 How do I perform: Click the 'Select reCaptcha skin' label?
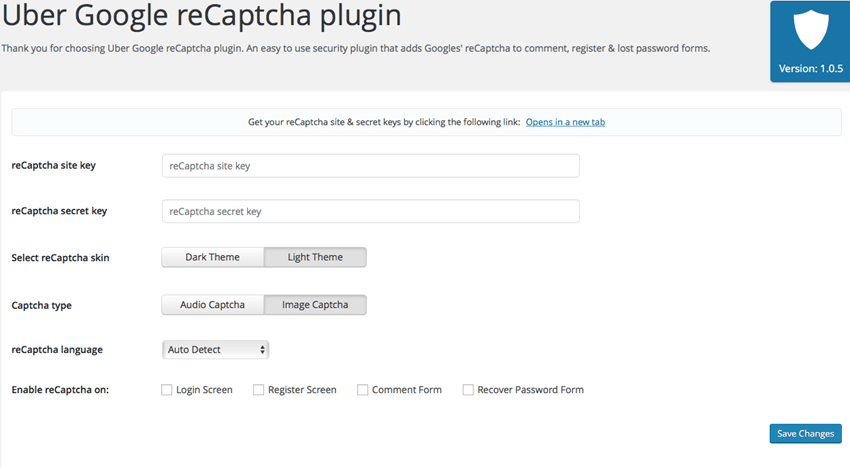[60, 258]
